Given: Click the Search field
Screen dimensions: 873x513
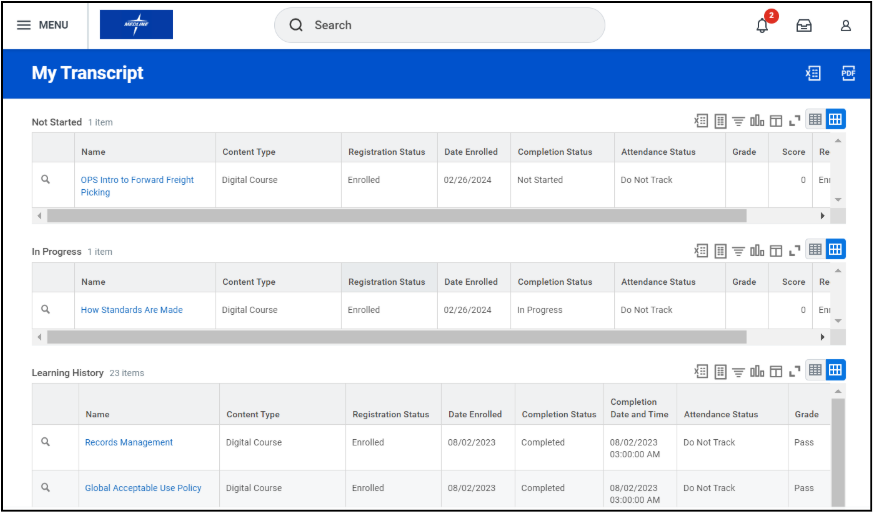Looking at the screenshot, I should pos(440,25).
